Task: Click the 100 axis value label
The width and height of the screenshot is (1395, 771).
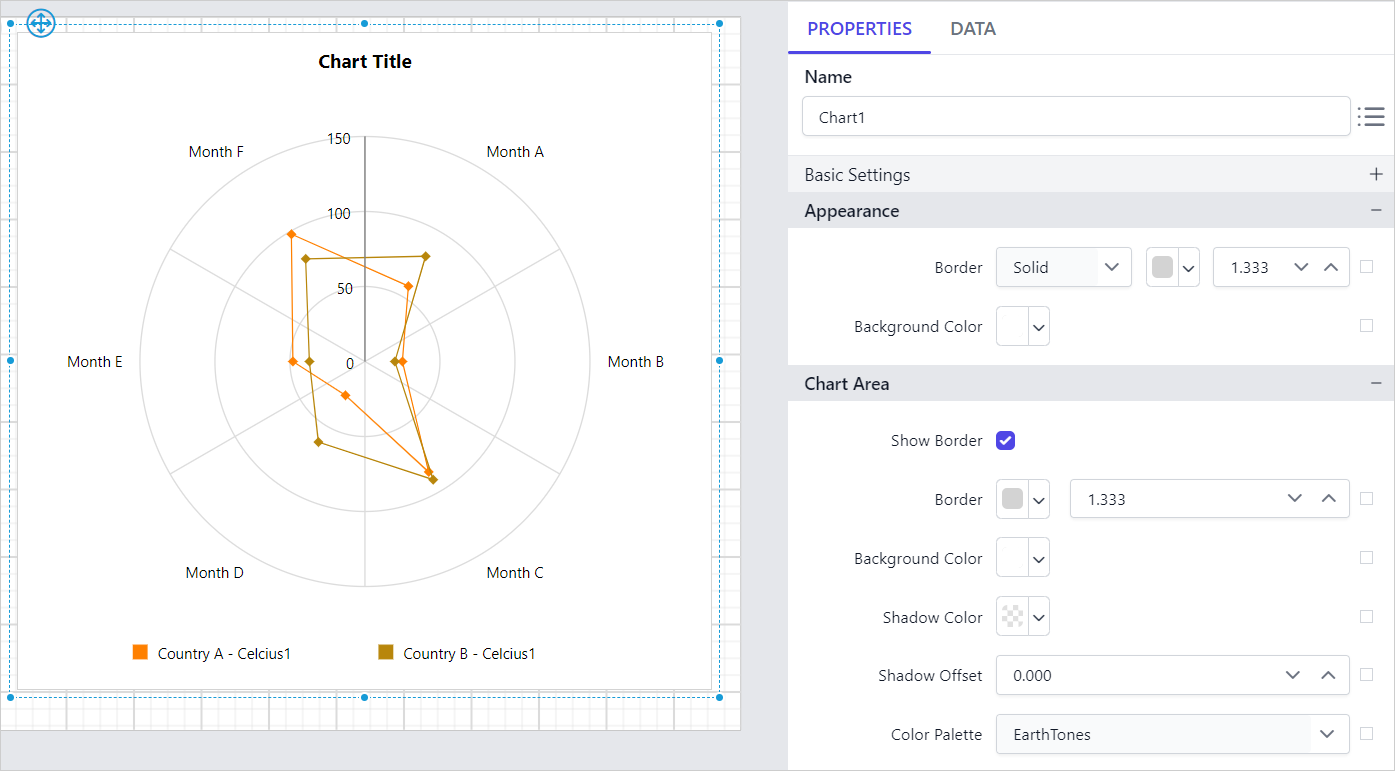Action: pos(339,213)
